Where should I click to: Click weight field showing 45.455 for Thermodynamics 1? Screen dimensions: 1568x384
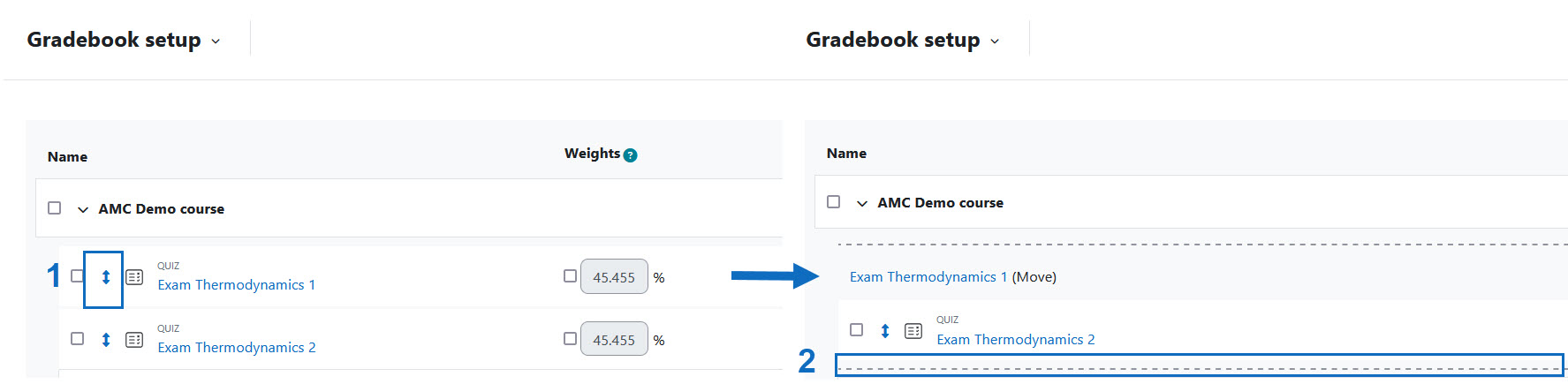[x=614, y=277]
